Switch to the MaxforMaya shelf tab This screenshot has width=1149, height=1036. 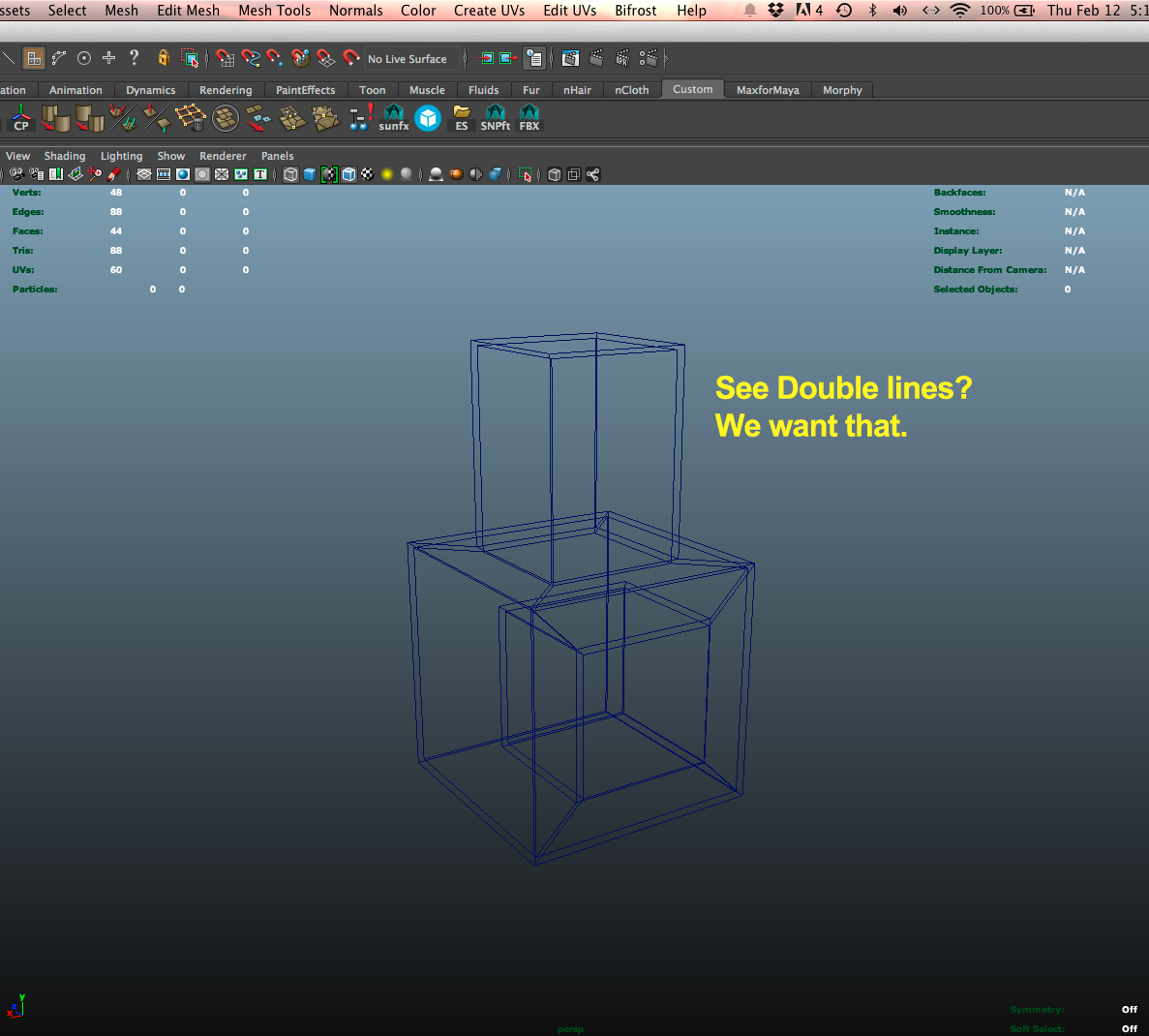click(x=768, y=90)
